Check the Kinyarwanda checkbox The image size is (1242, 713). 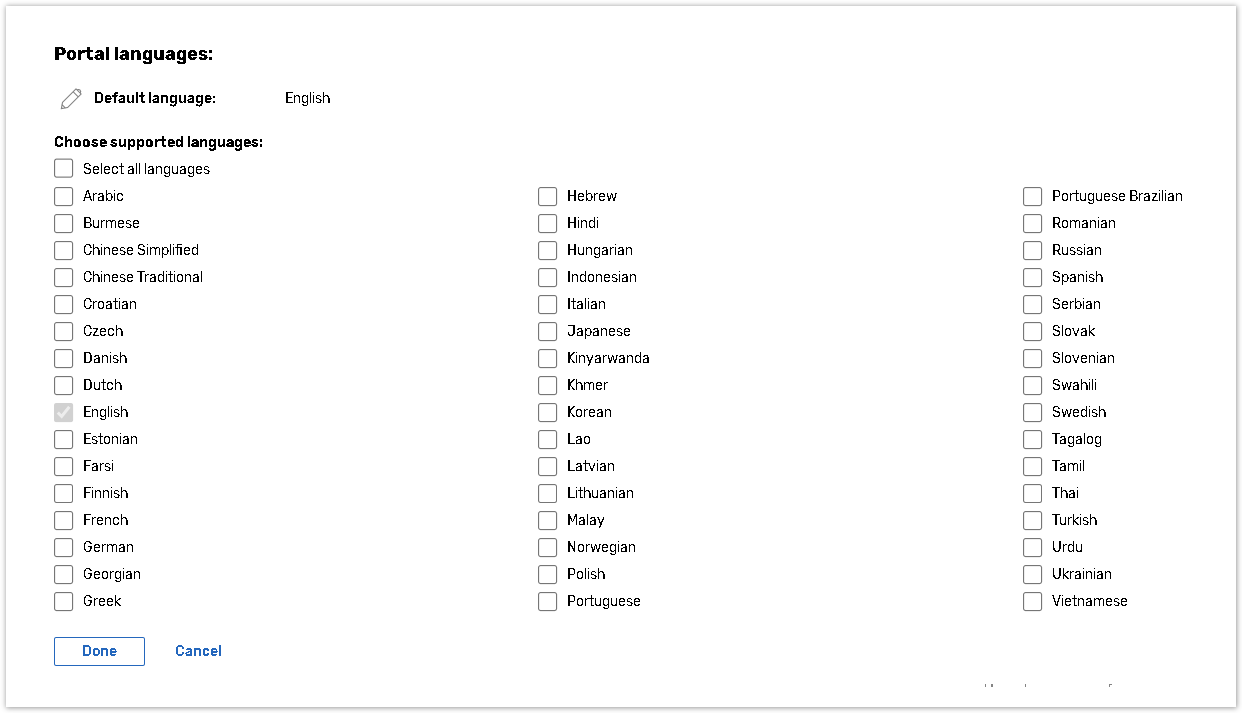548,358
